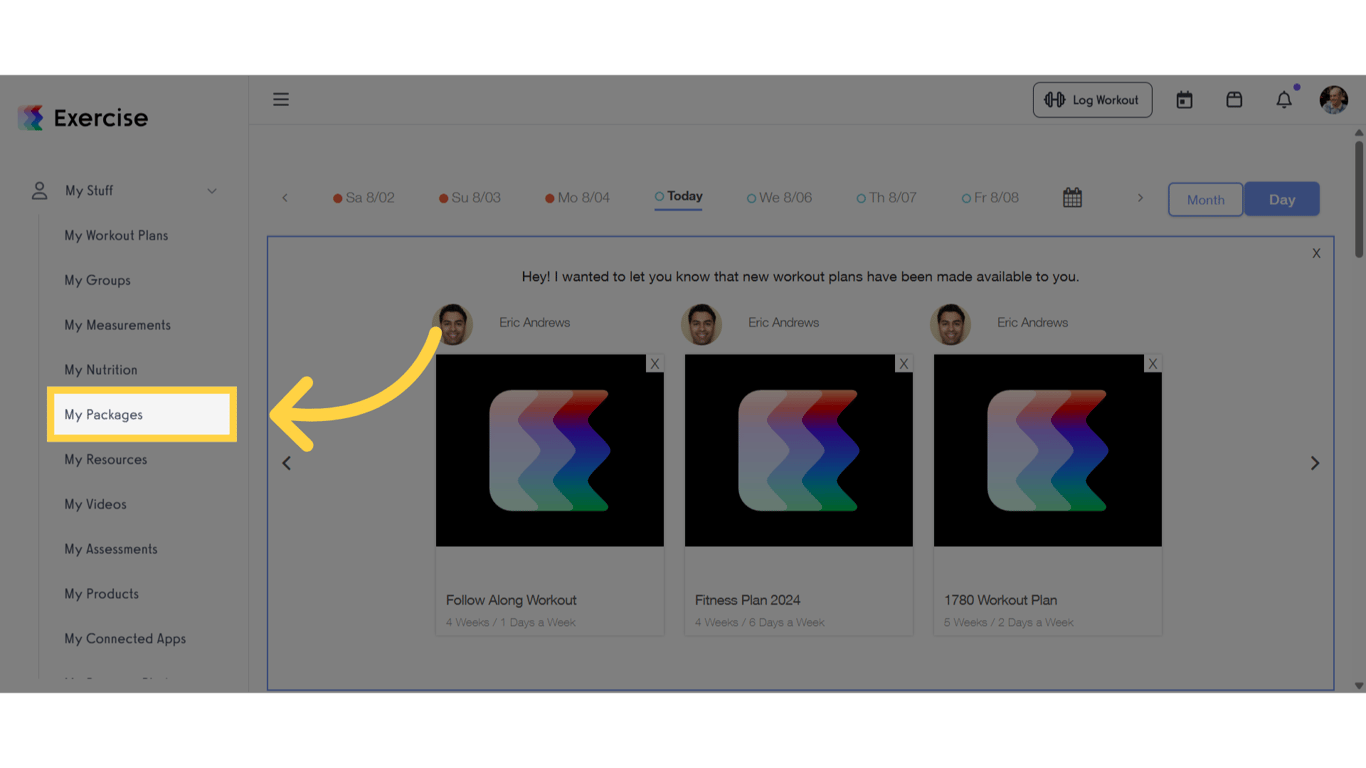
Task: Click the new workout plans announcement message
Action: (800, 277)
